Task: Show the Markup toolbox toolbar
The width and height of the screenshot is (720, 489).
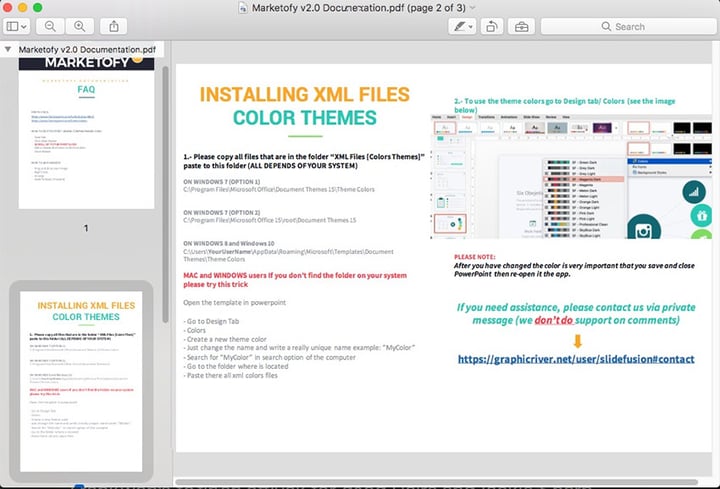Action: click(521, 27)
